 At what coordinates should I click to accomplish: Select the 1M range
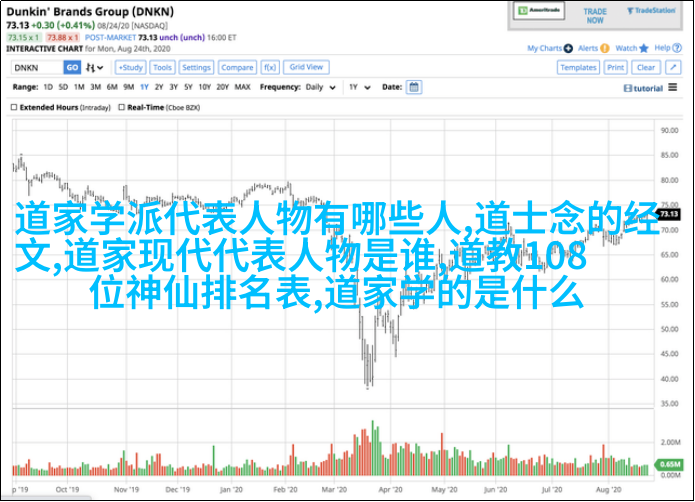[x=79, y=87]
